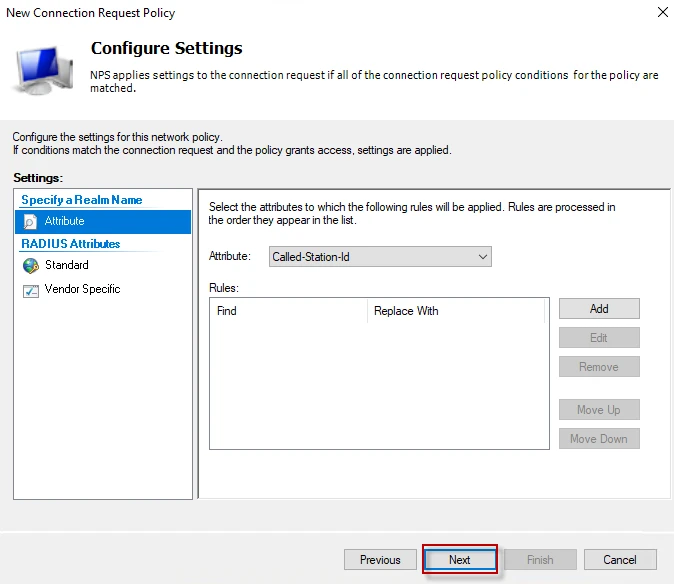Open Vendor Specific settings item
This screenshot has width=674, height=584.
tap(82, 290)
